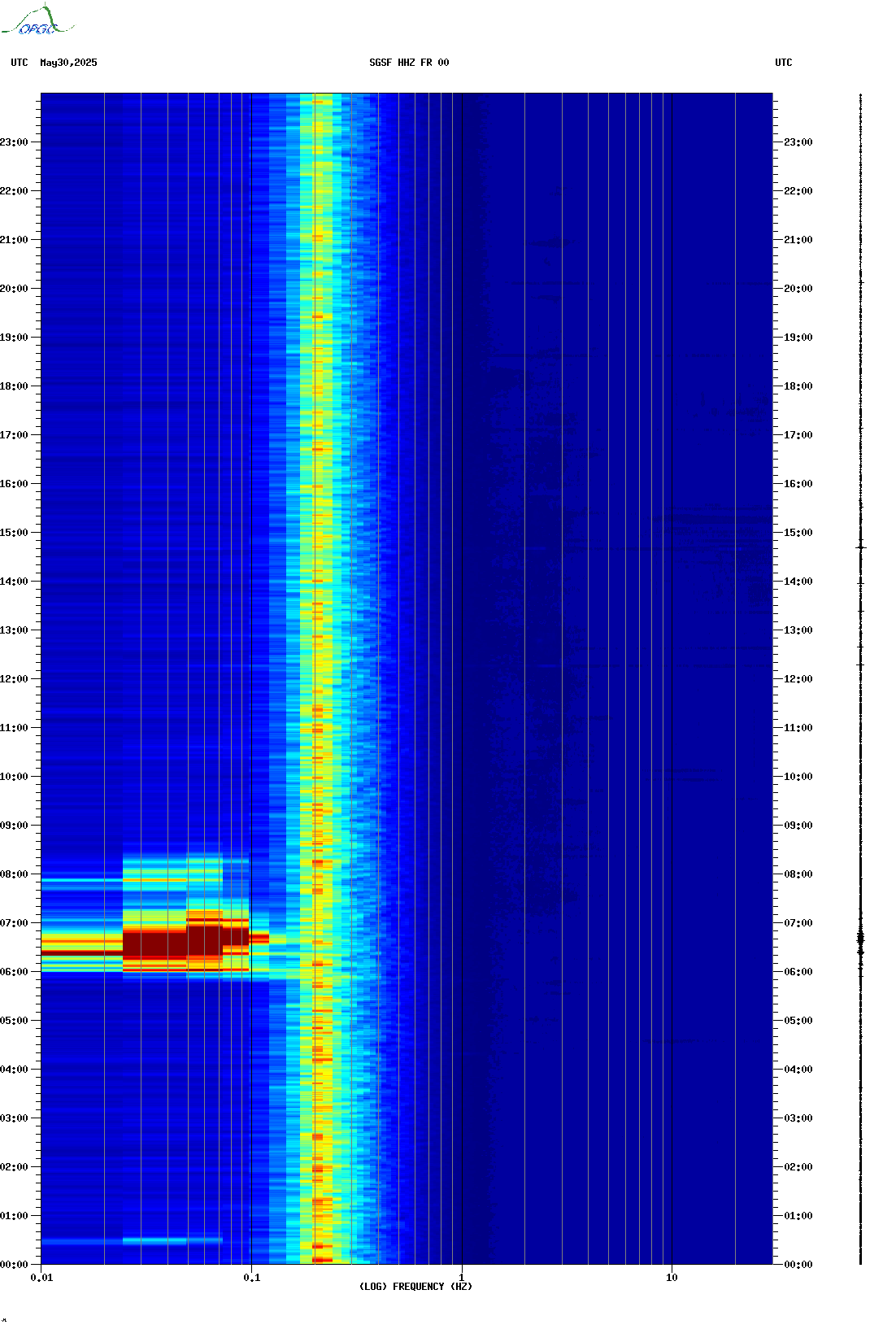Viewport: 896px width, 1329px height.
Task: Click the 21:00 label on the right time axis
Action: pyautogui.click(x=798, y=240)
